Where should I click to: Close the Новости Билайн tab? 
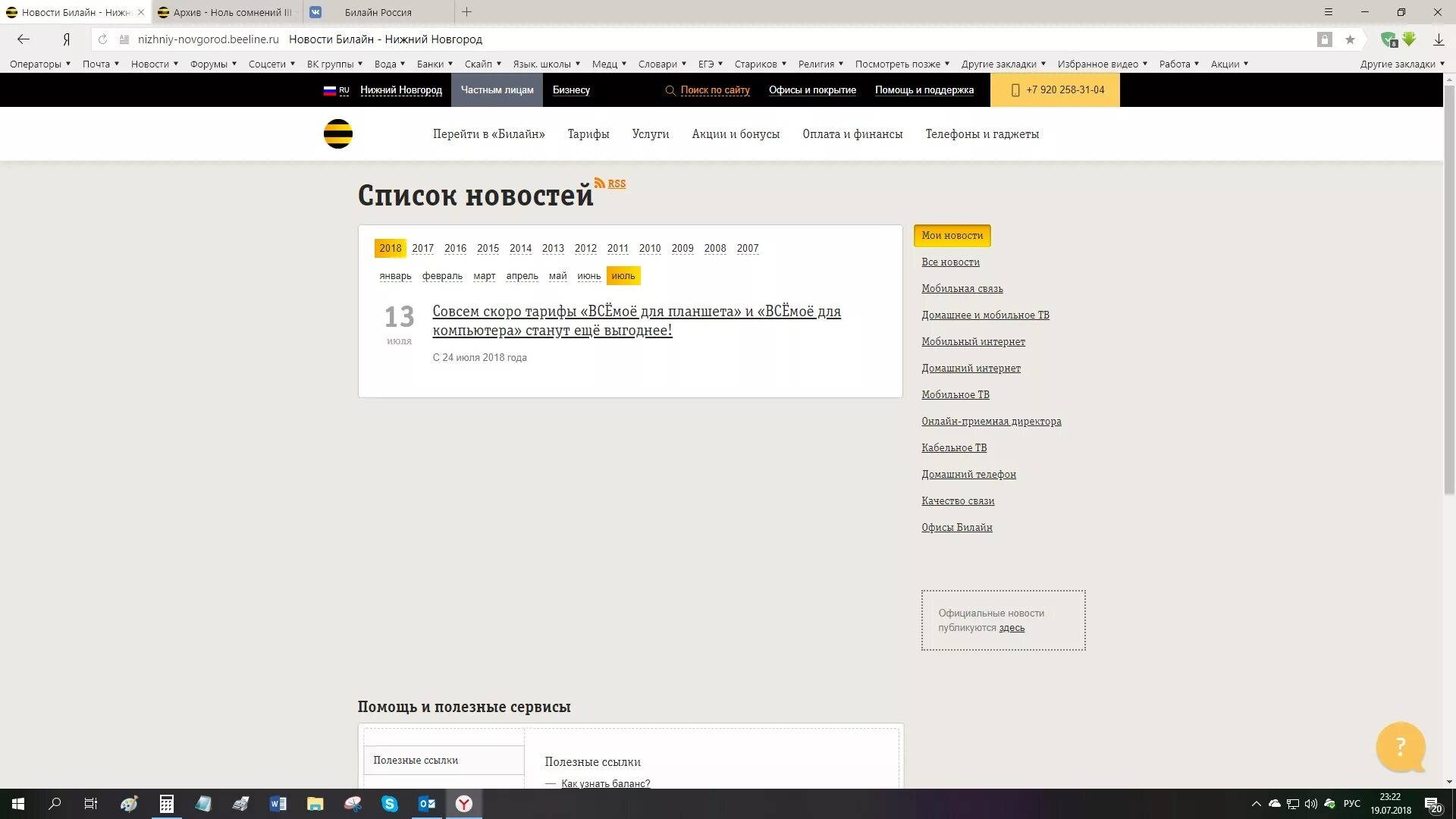click(141, 12)
